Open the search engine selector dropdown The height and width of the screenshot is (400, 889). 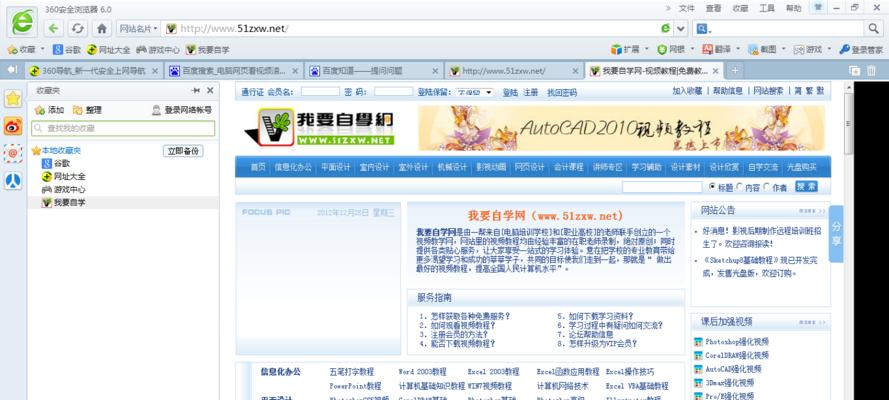(x=703, y=28)
